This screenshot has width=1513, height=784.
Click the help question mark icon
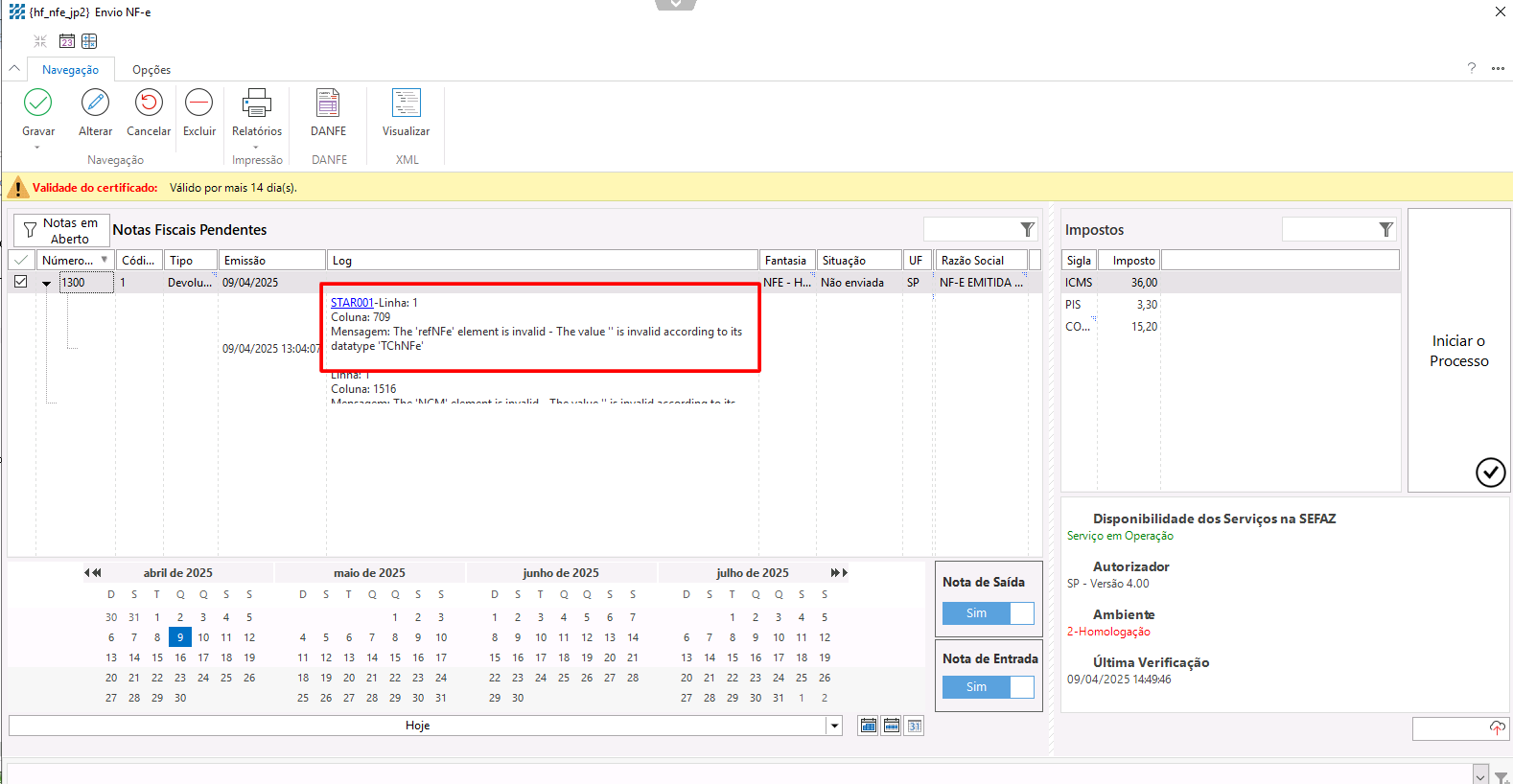[1471, 68]
